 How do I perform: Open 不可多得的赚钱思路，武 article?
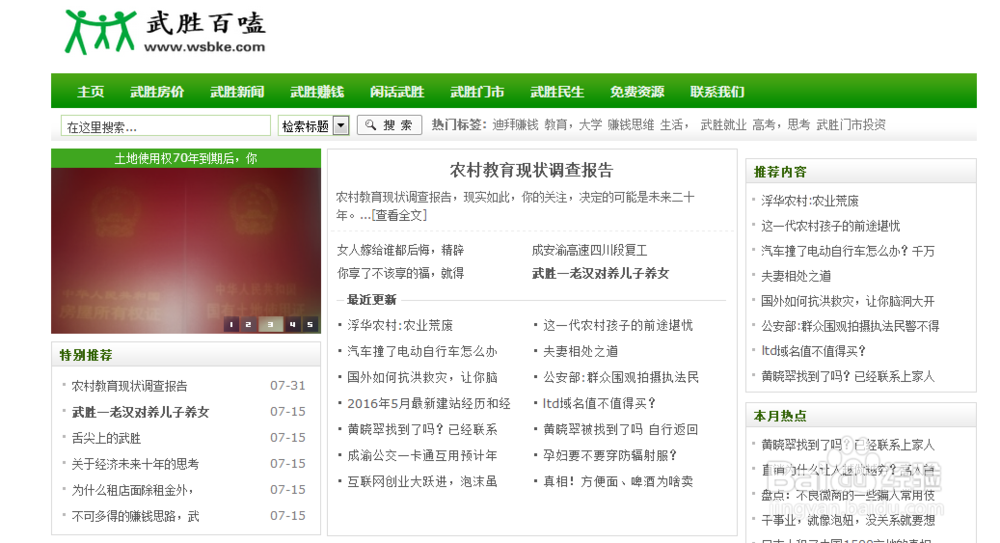pyautogui.click(x=135, y=516)
